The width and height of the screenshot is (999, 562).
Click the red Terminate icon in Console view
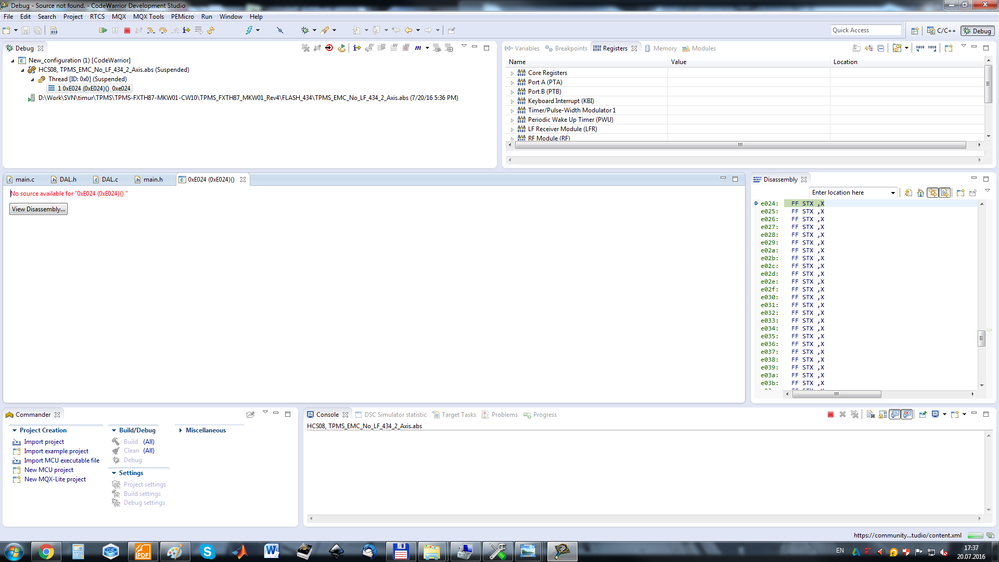(831, 414)
